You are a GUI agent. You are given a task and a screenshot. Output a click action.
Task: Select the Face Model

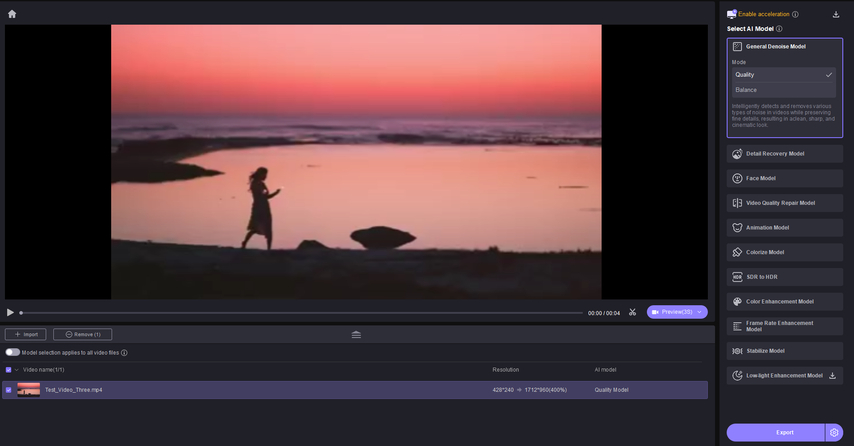pyautogui.click(x=784, y=178)
